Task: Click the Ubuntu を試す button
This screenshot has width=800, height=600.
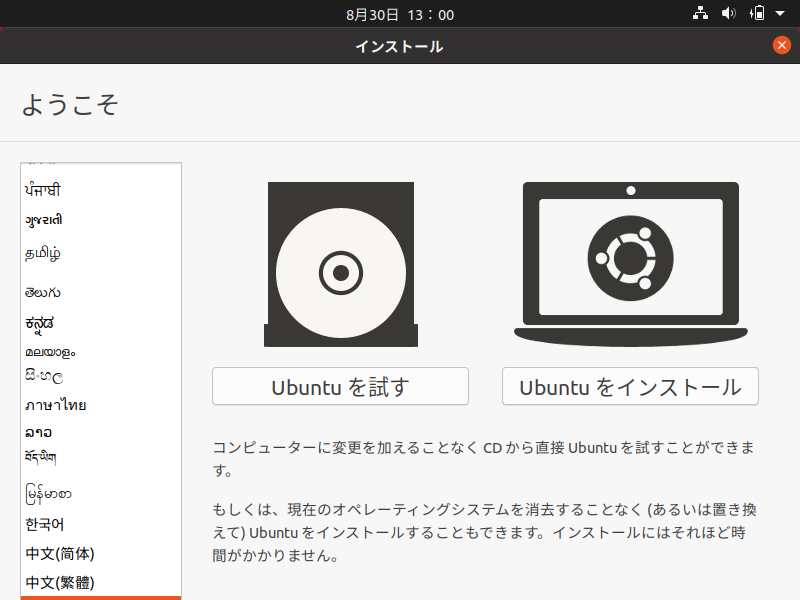Action: coord(340,386)
